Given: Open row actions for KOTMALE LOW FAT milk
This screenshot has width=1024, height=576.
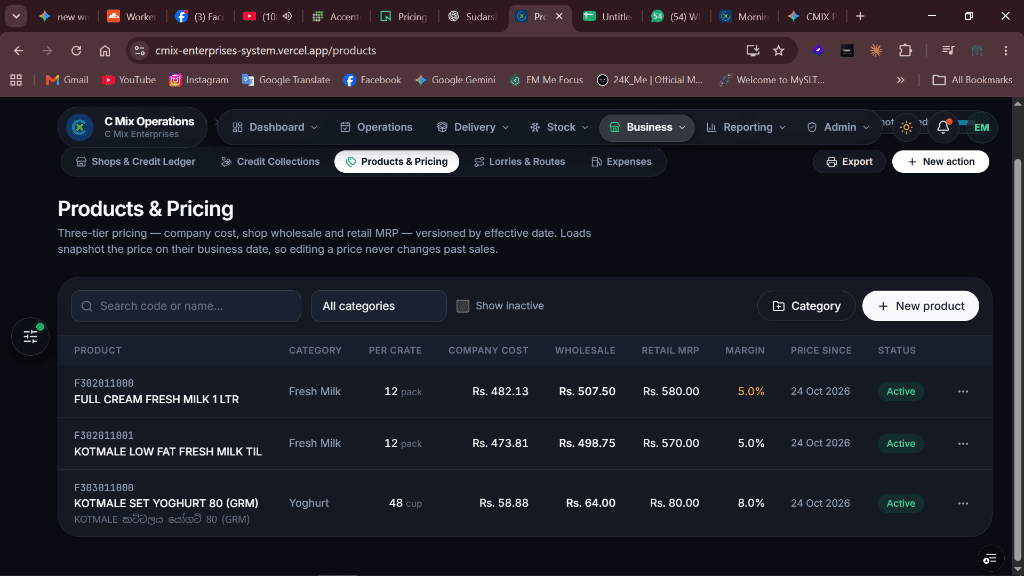Looking at the screenshot, I should [963, 443].
